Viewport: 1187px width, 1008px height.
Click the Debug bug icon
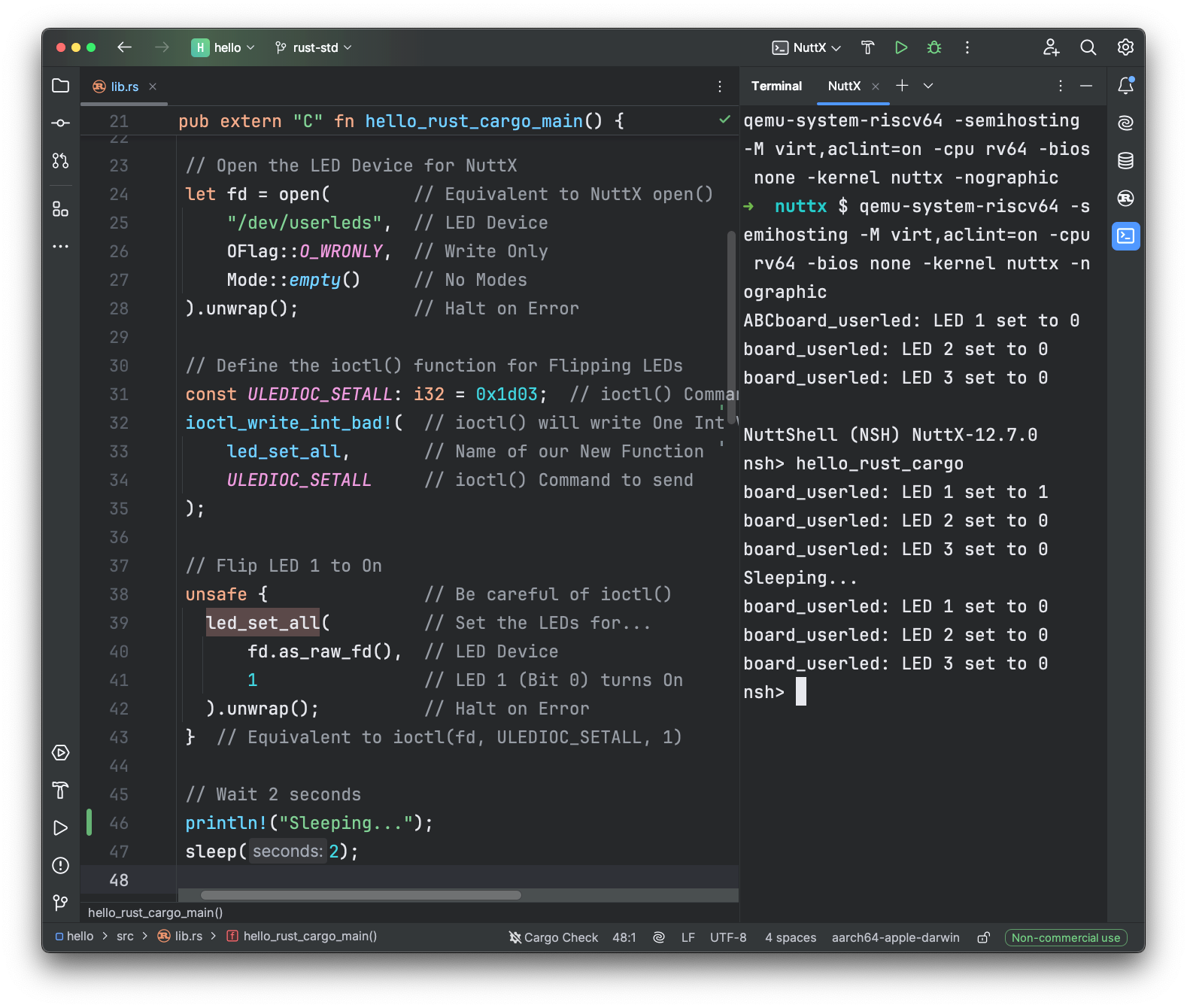pos(934,47)
